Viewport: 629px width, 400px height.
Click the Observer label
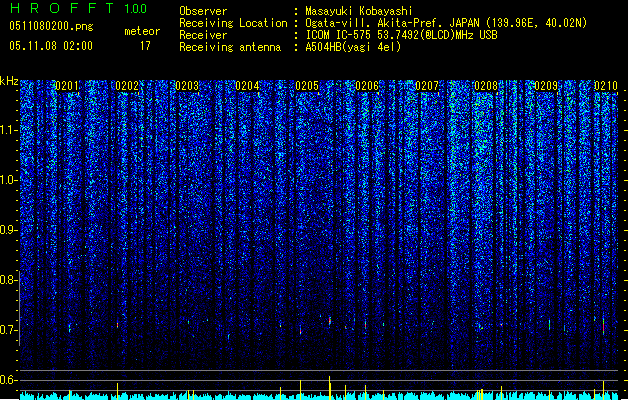pos(203,11)
